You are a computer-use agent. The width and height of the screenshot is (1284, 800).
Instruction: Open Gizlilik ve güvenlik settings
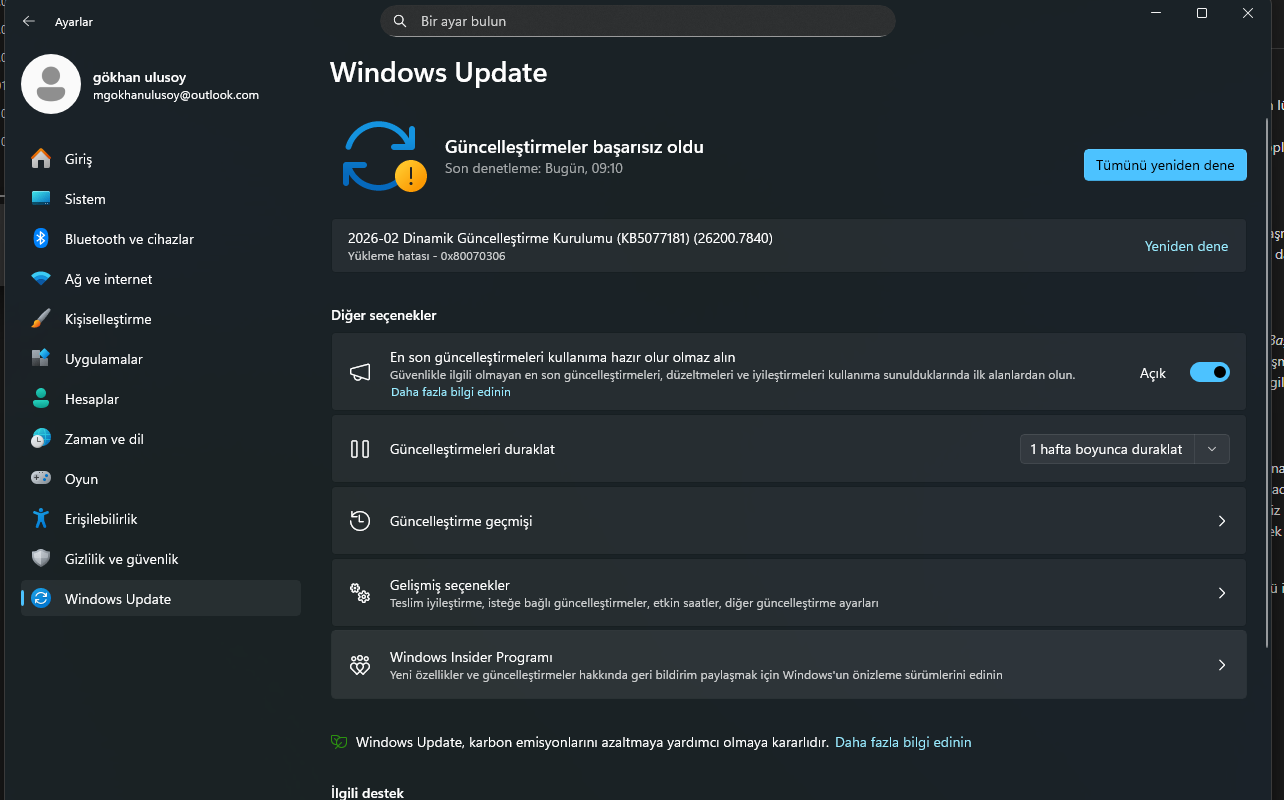point(161,559)
